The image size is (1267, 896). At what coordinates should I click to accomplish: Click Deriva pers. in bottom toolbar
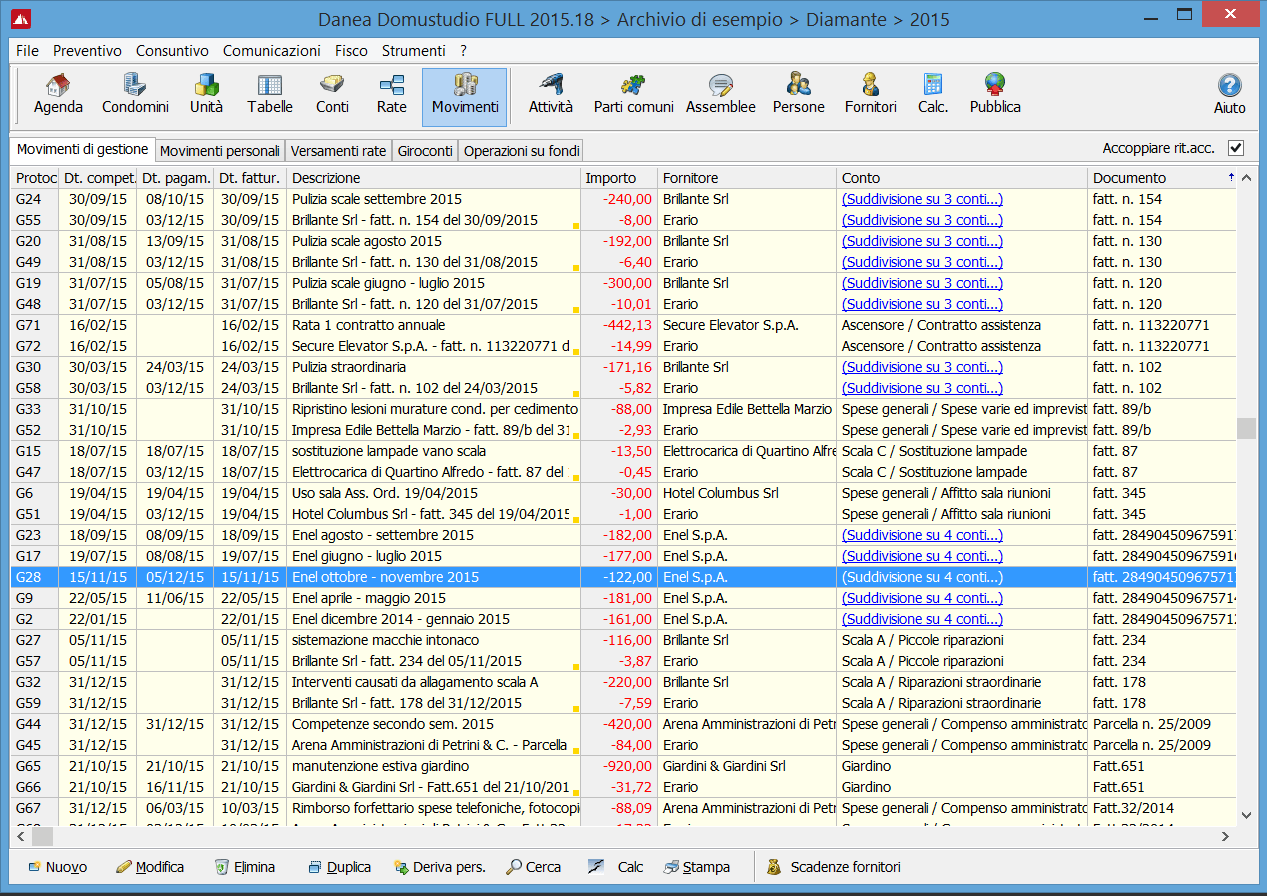point(440,867)
